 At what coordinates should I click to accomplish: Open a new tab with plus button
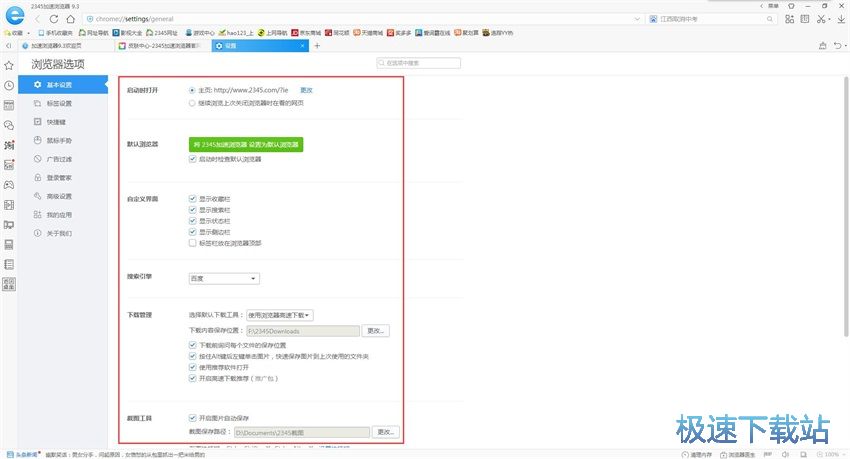[317, 46]
